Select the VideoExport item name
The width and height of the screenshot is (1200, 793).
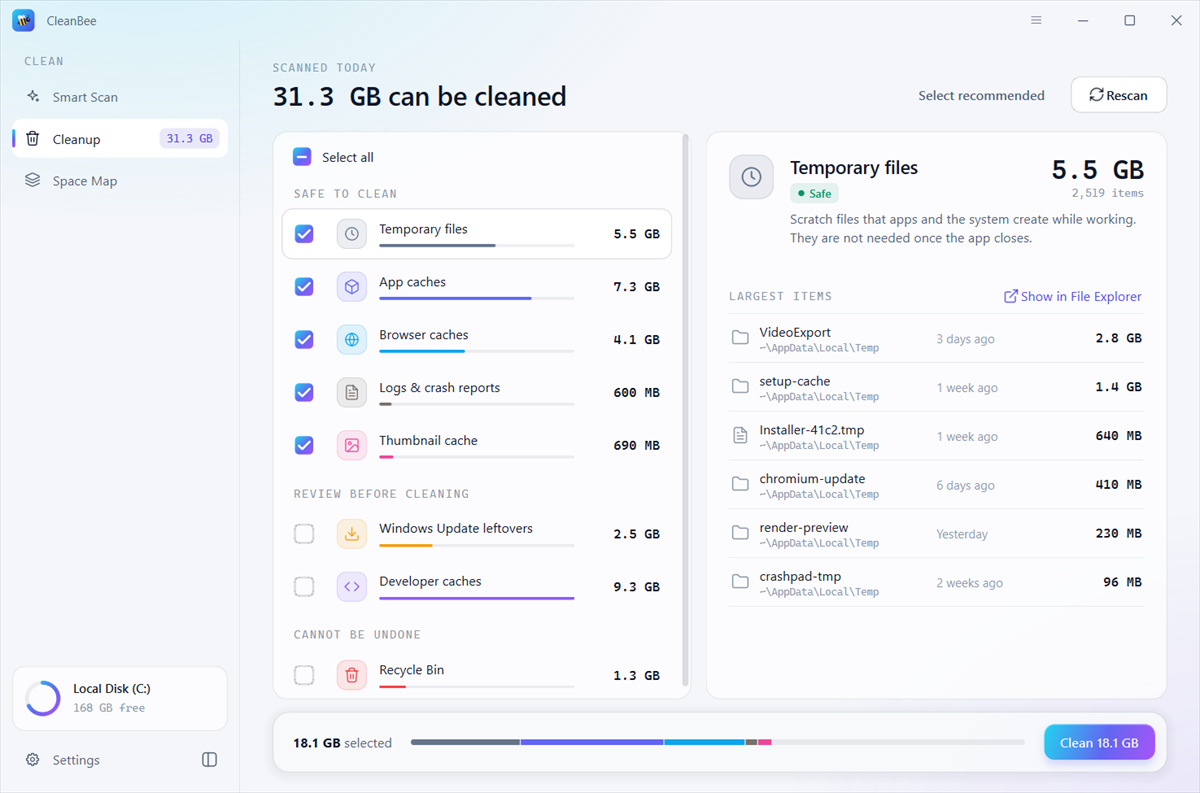pyautogui.click(x=795, y=332)
